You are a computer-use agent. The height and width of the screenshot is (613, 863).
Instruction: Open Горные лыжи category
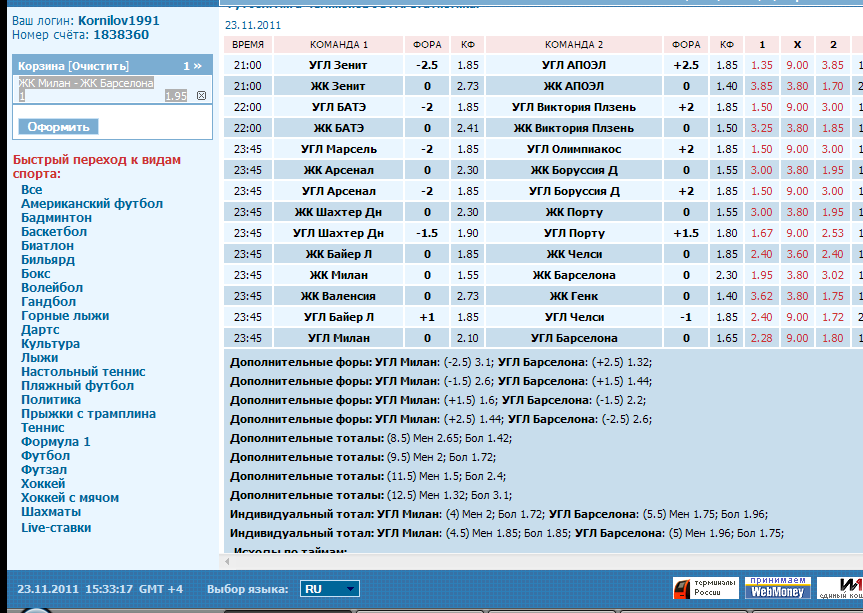click(65, 316)
